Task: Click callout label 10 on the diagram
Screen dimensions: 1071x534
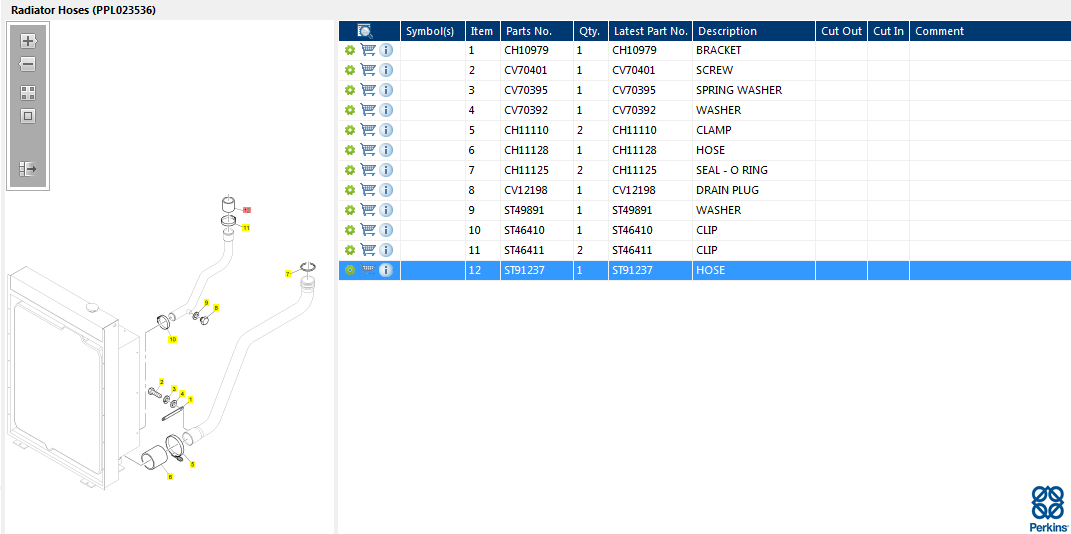Action: pyautogui.click(x=172, y=340)
